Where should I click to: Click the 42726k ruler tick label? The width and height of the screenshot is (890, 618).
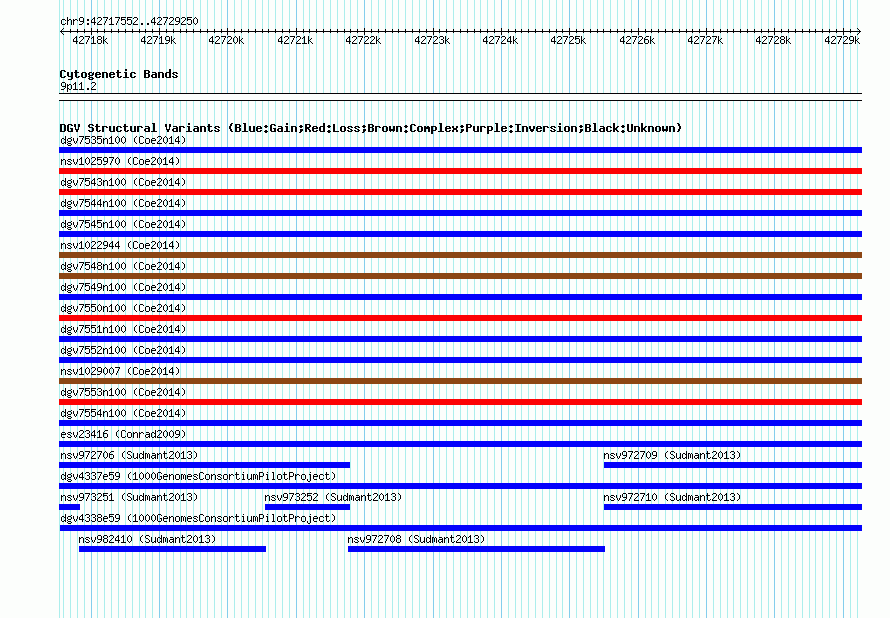637,40
